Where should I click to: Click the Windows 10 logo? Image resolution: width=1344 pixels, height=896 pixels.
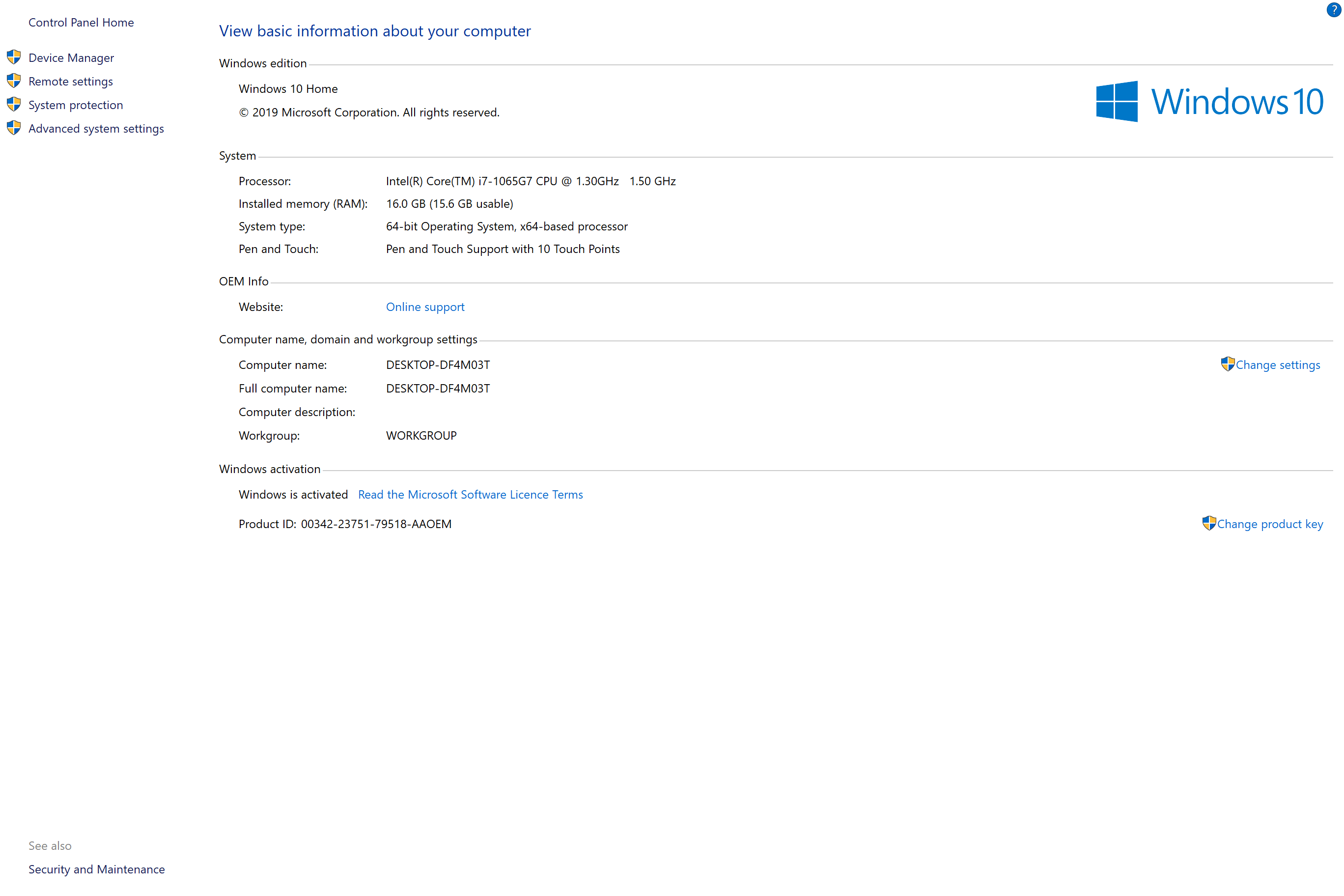click(x=1209, y=102)
